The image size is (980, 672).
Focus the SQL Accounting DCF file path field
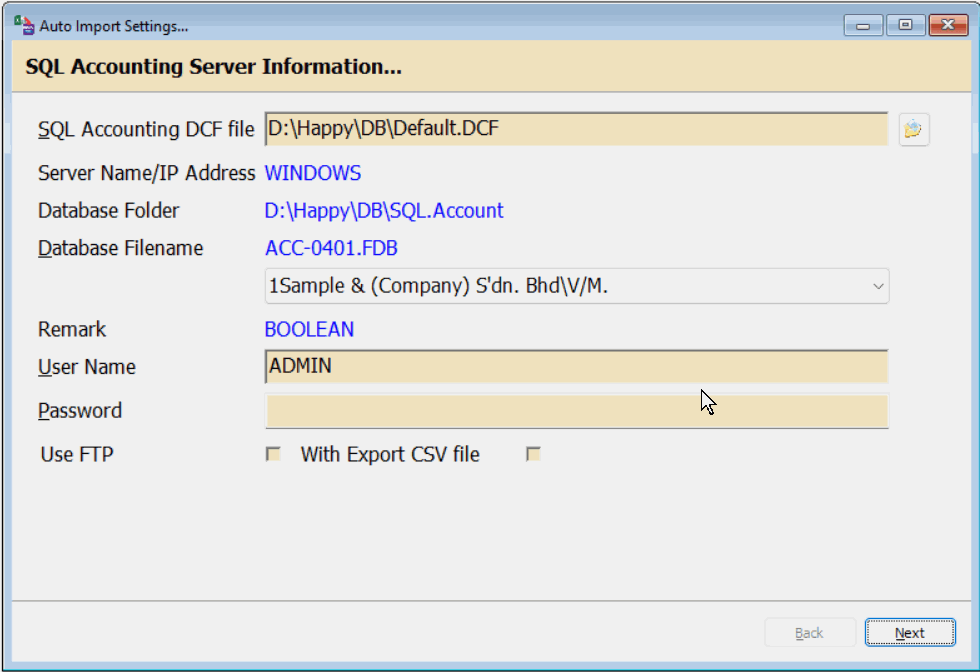pyautogui.click(x=575, y=129)
